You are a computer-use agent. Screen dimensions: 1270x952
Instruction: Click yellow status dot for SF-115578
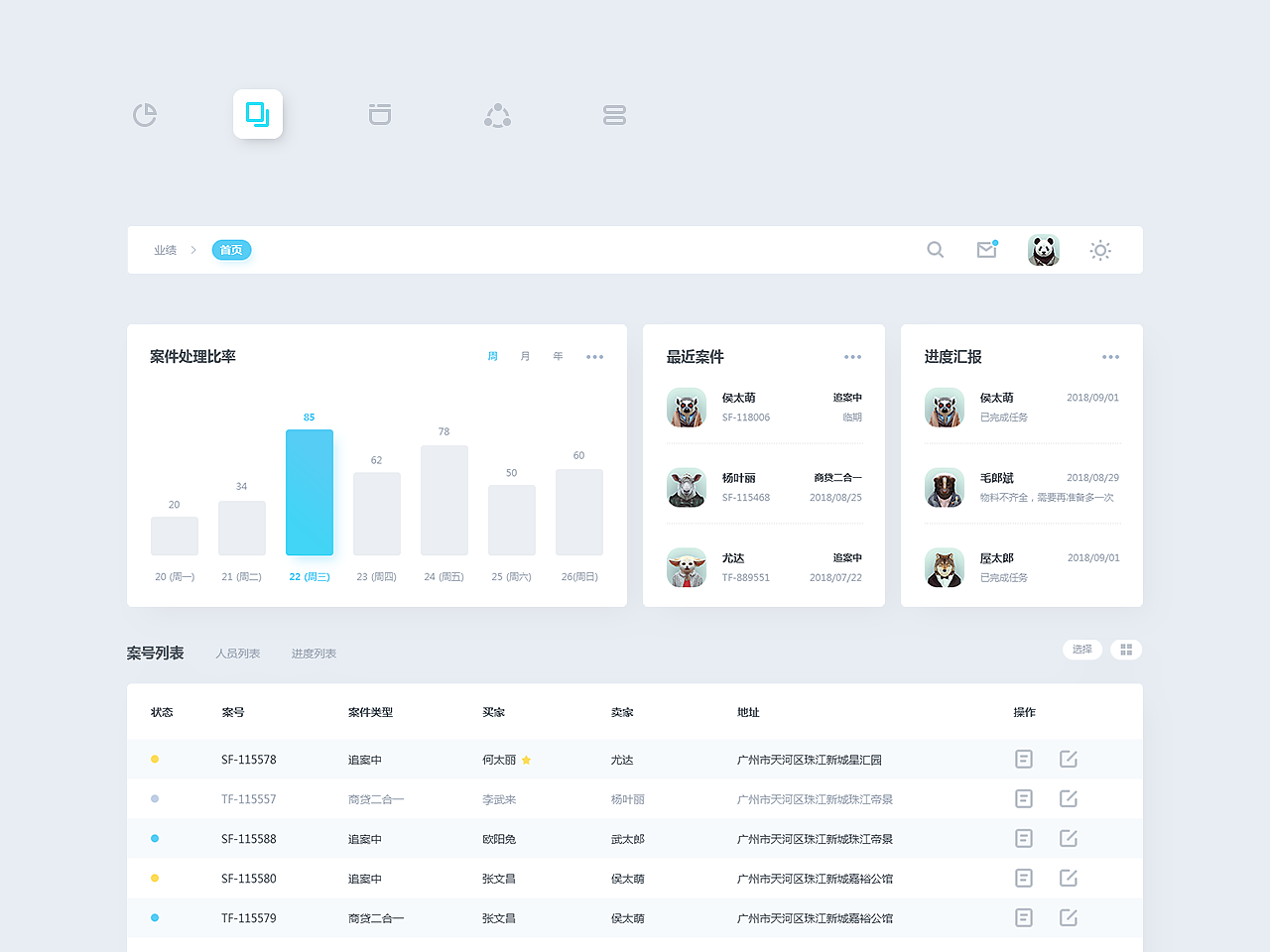coord(155,760)
